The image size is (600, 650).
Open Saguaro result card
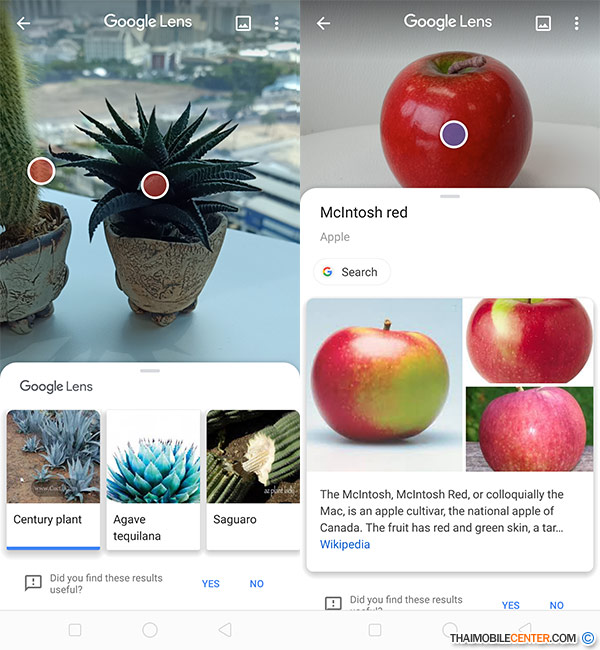(x=253, y=480)
